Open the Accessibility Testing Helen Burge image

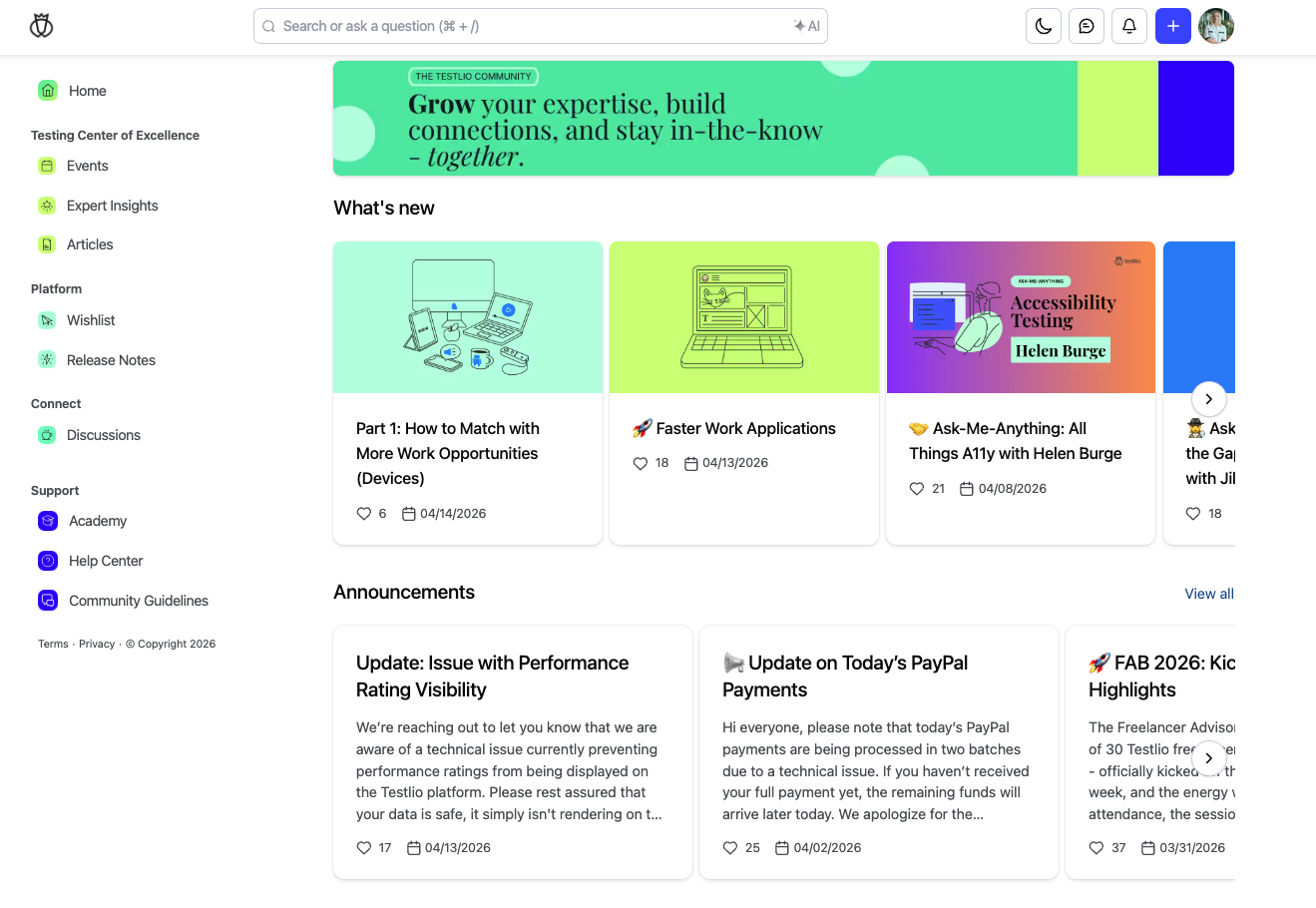pos(1021,317)
